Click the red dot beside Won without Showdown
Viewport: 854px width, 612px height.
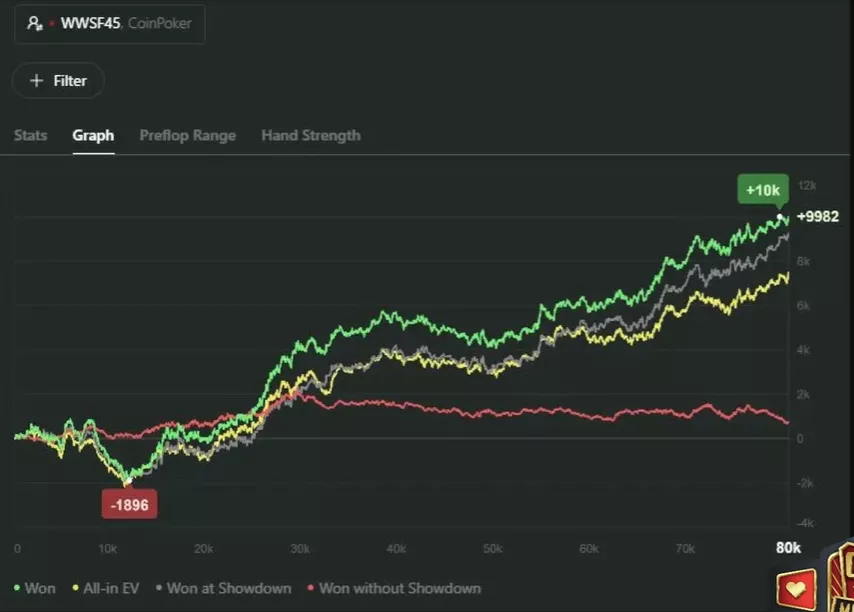pyautogui.click(x=311, y=588)
